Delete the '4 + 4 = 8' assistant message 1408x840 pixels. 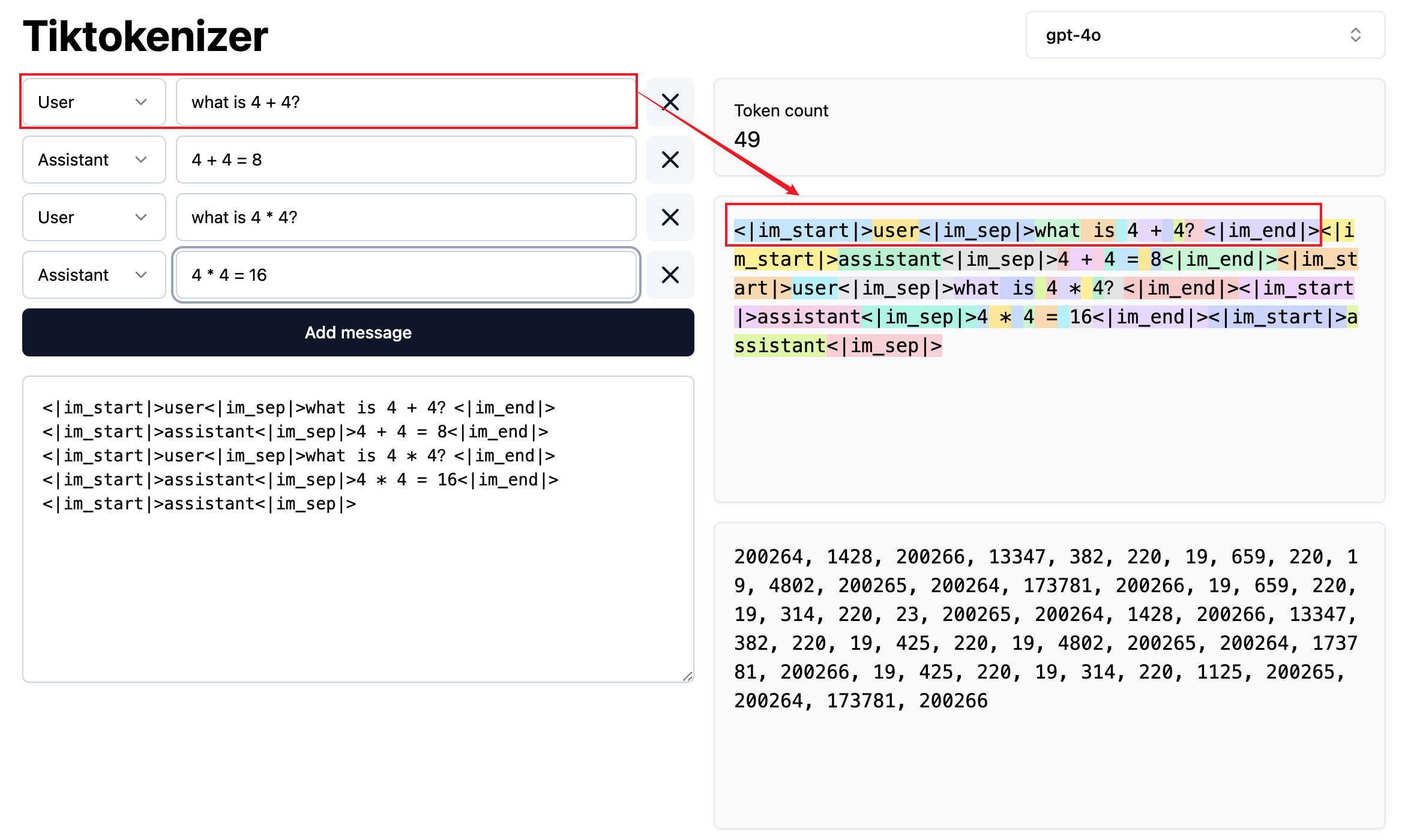670,160
